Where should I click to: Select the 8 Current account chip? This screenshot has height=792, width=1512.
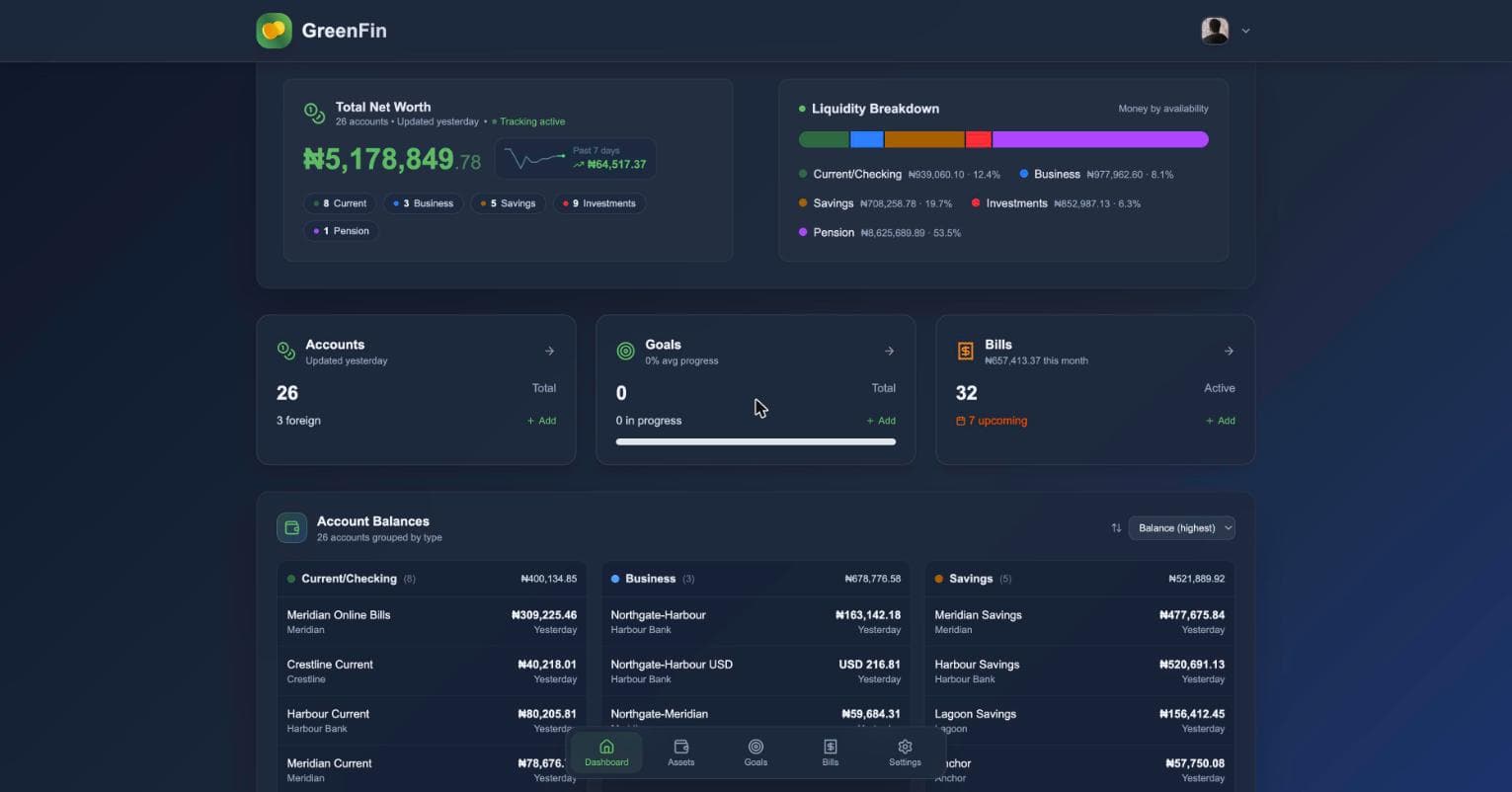coord(339,203)
